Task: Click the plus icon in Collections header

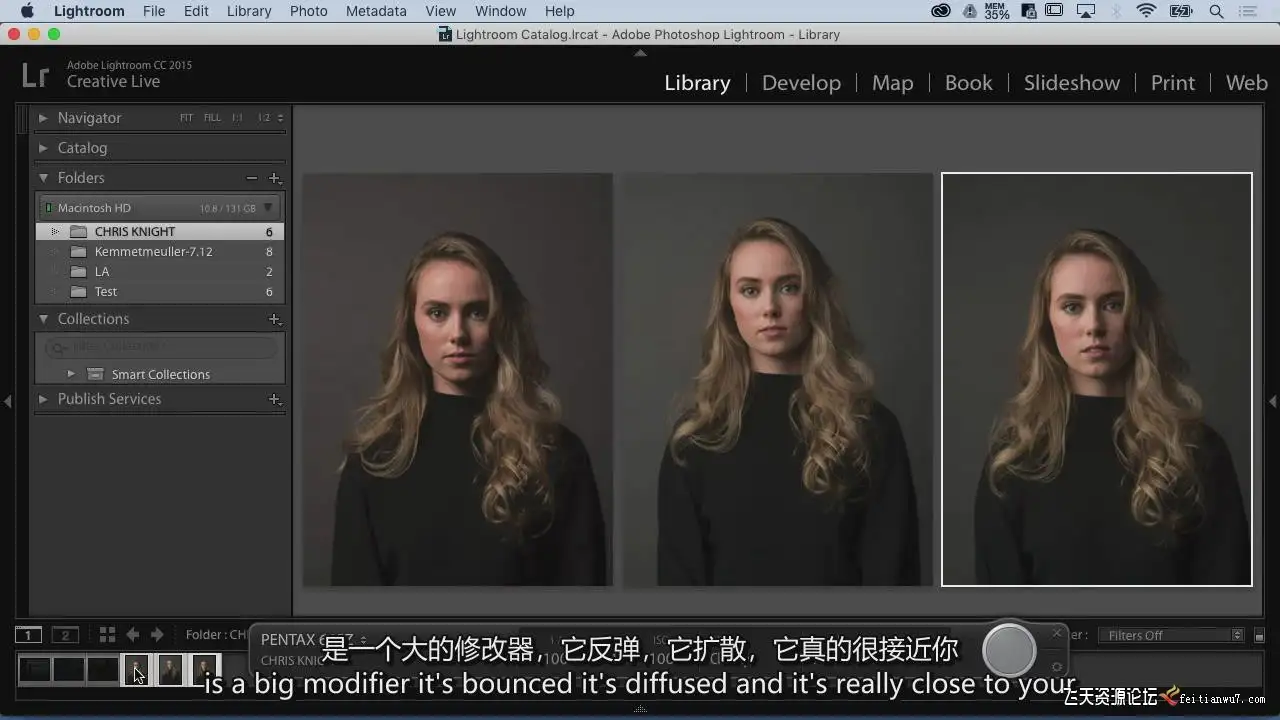Action: (x=274, y=319)
